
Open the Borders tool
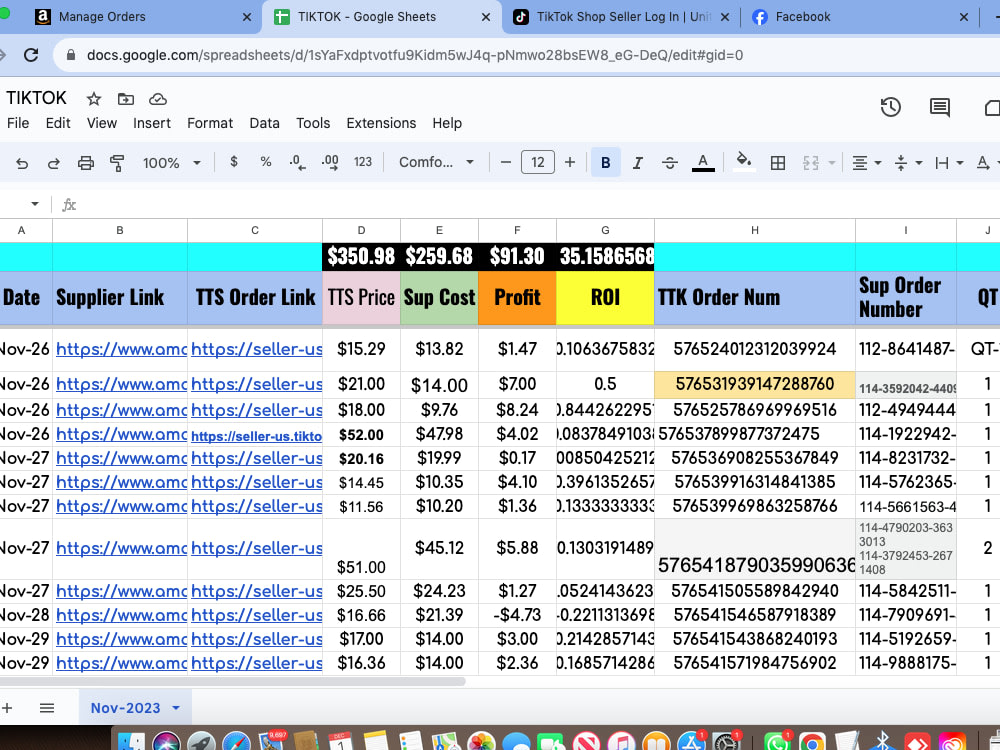point(777,163)
